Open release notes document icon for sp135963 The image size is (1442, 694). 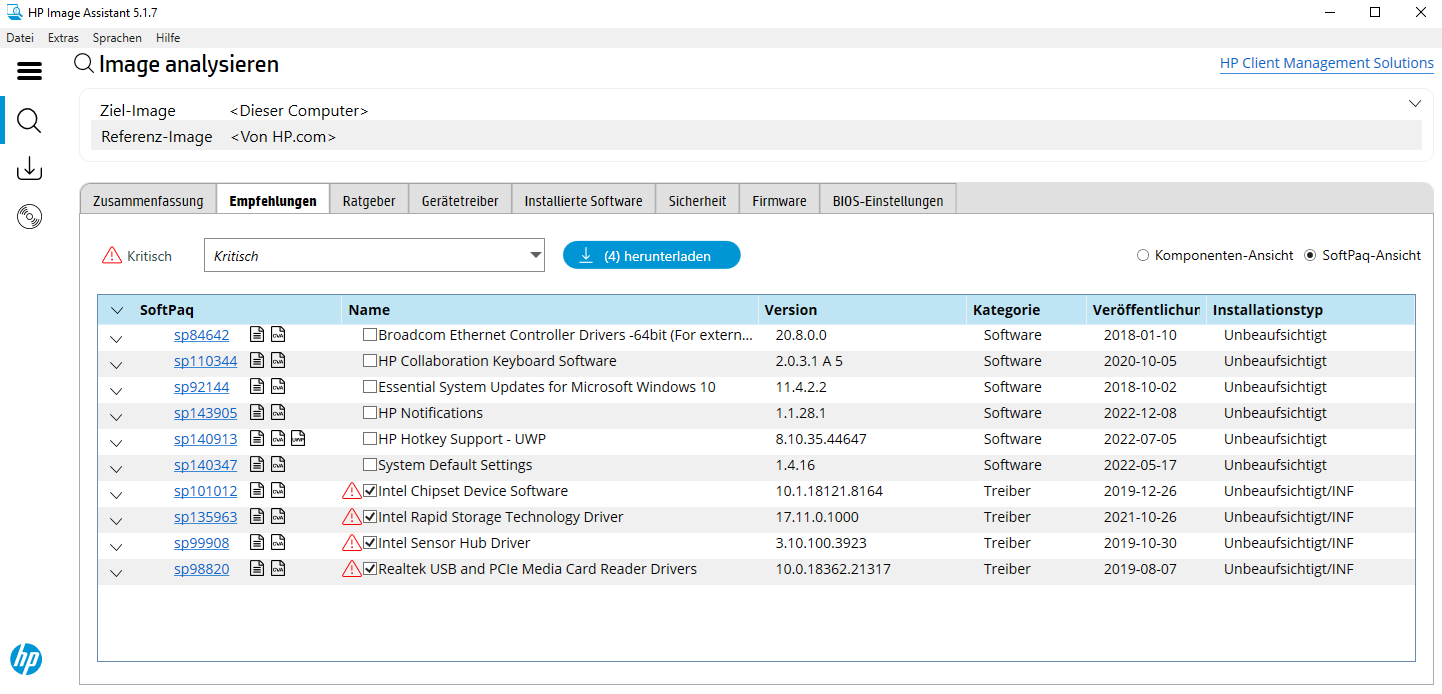(257, 517)
